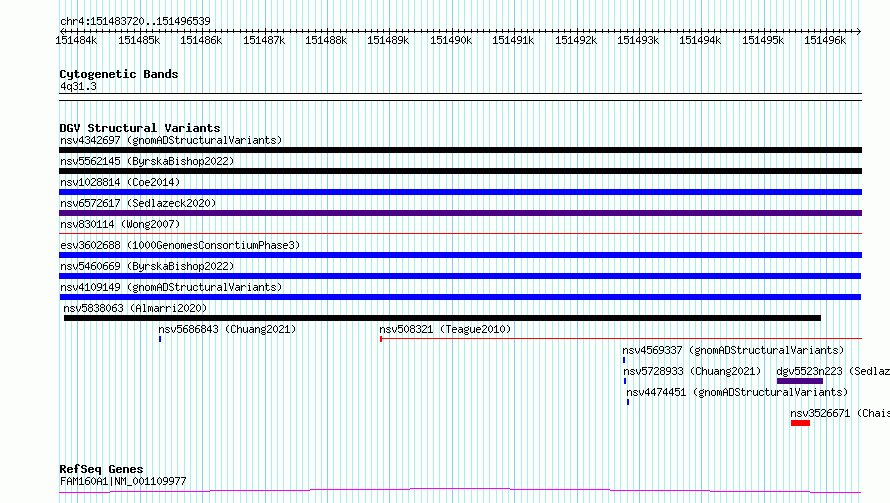
Task: Click ruler position 151489k
Action: click(x=388, y=41)
